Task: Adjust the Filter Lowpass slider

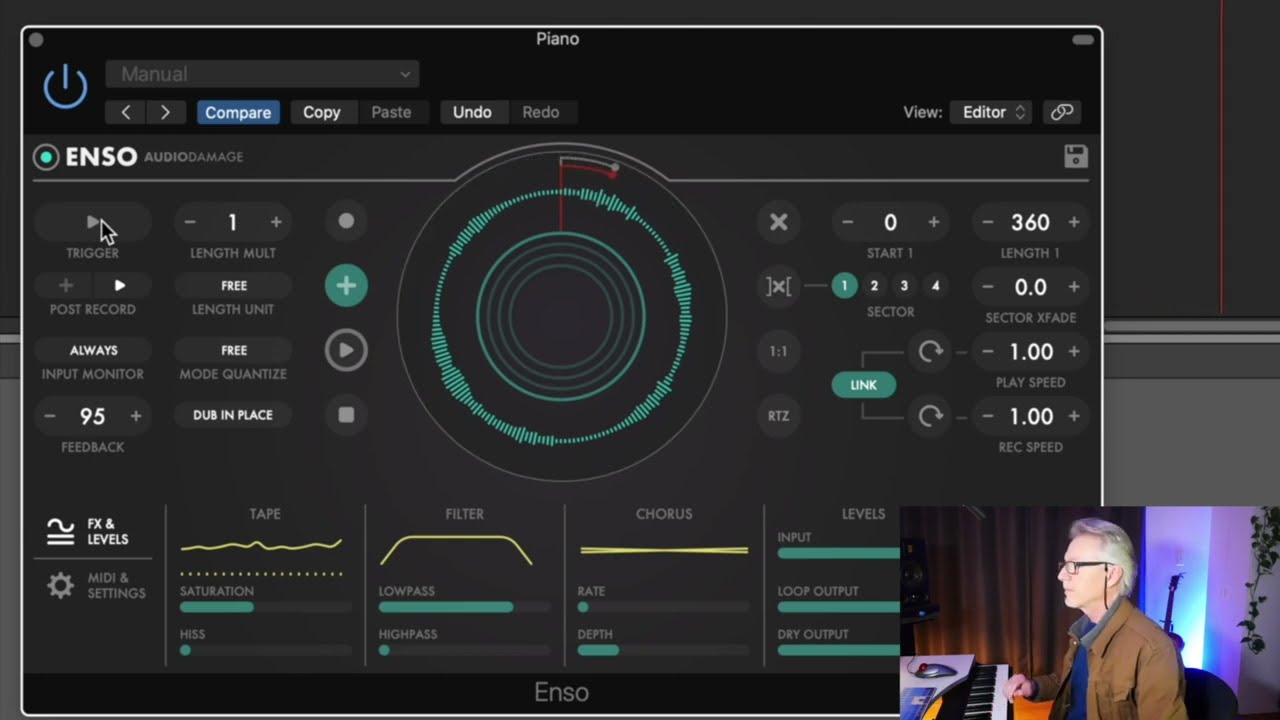Action: pos(465,607)
